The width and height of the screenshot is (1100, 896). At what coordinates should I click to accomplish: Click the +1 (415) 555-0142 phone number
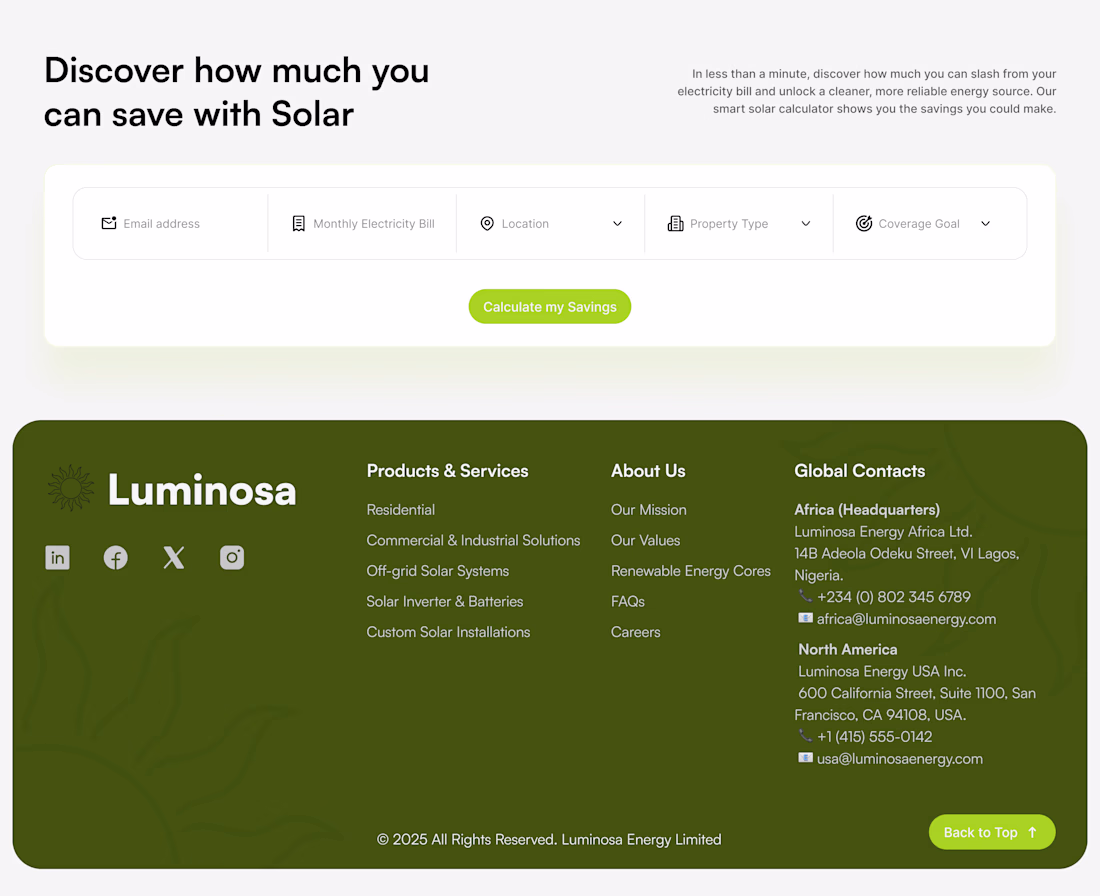point(875,737)
